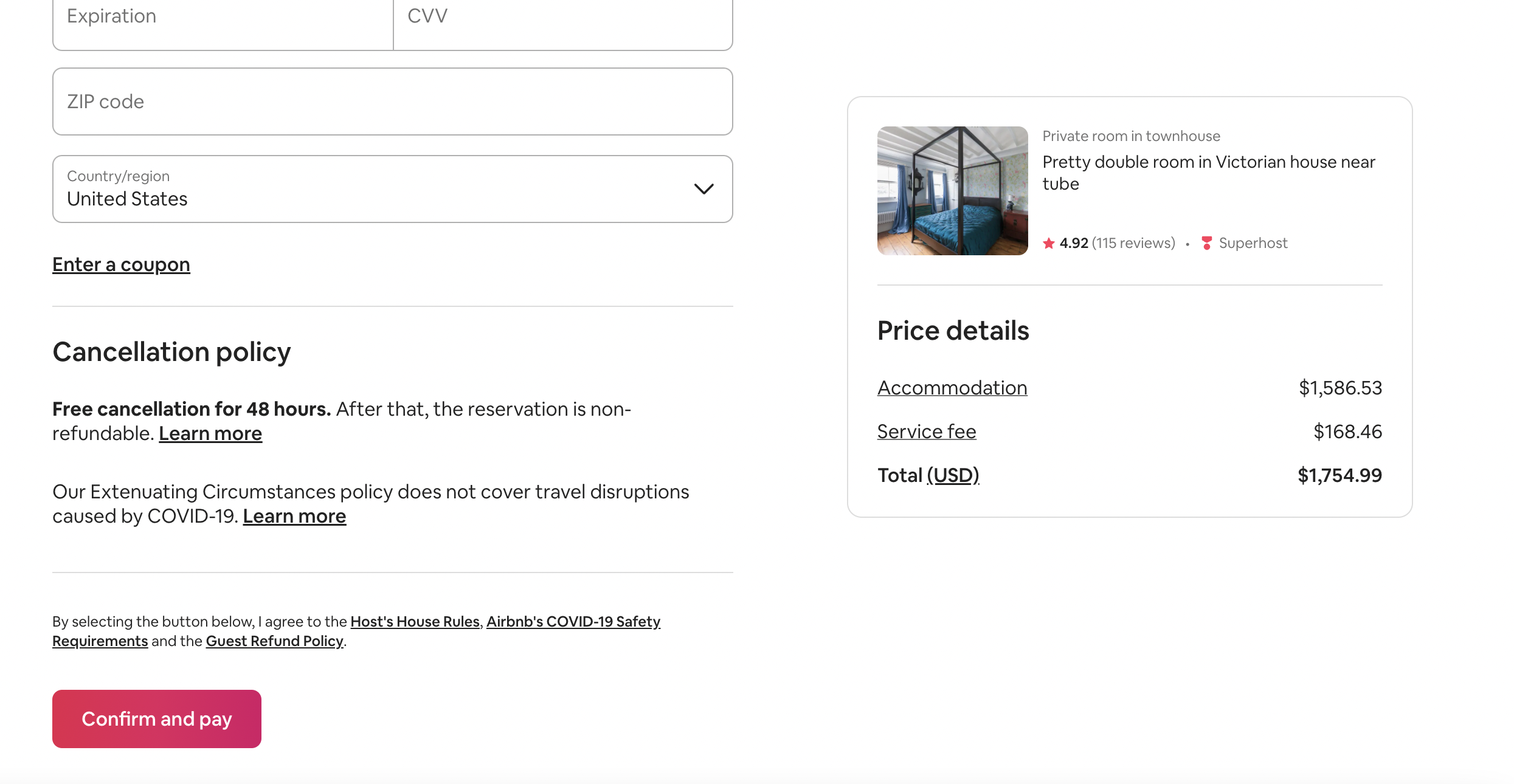Select the United States country value
Screen dimensions: 1514x784
click(127, 199)
